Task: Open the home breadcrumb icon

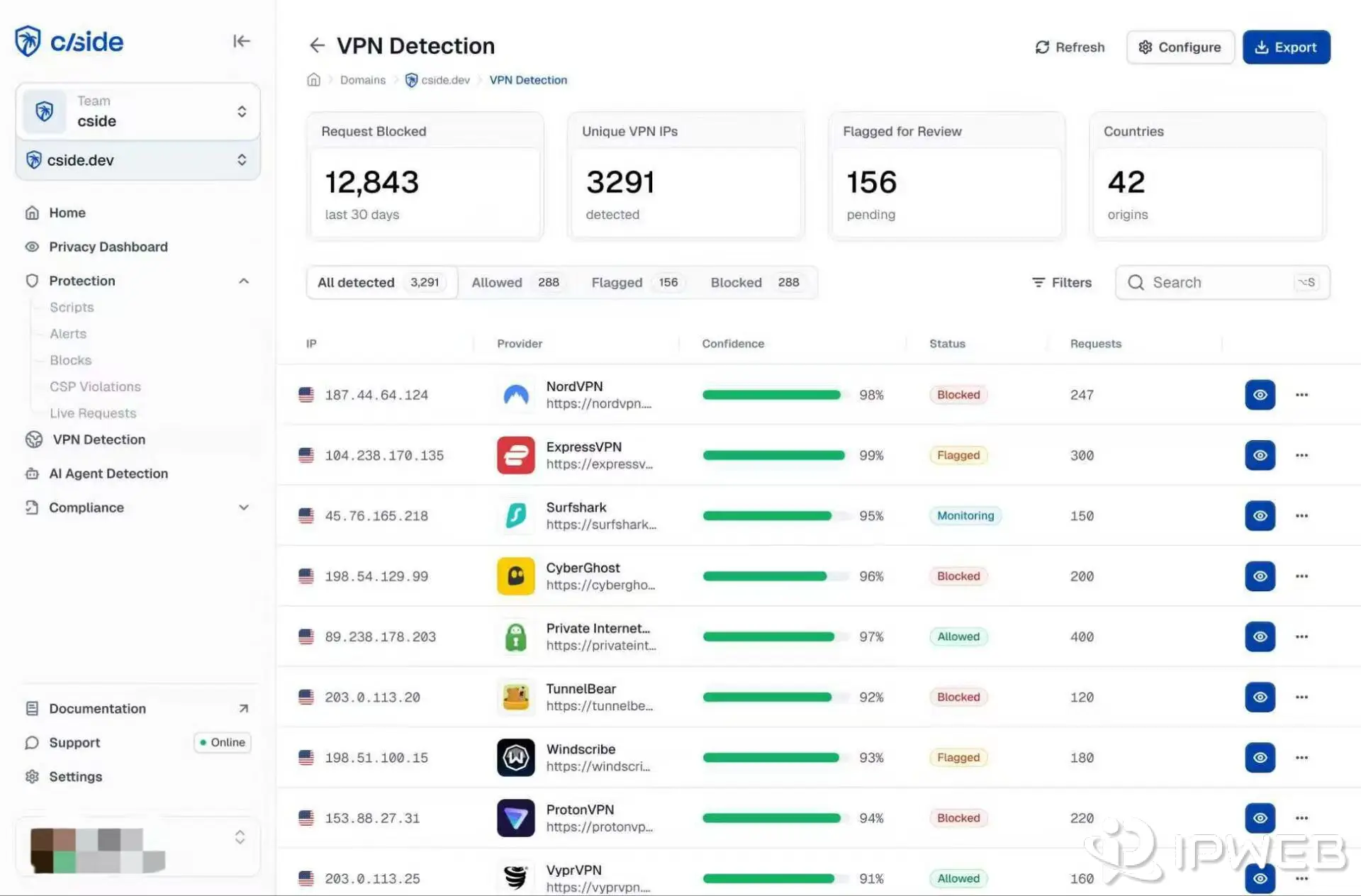Action: point(313,79)
